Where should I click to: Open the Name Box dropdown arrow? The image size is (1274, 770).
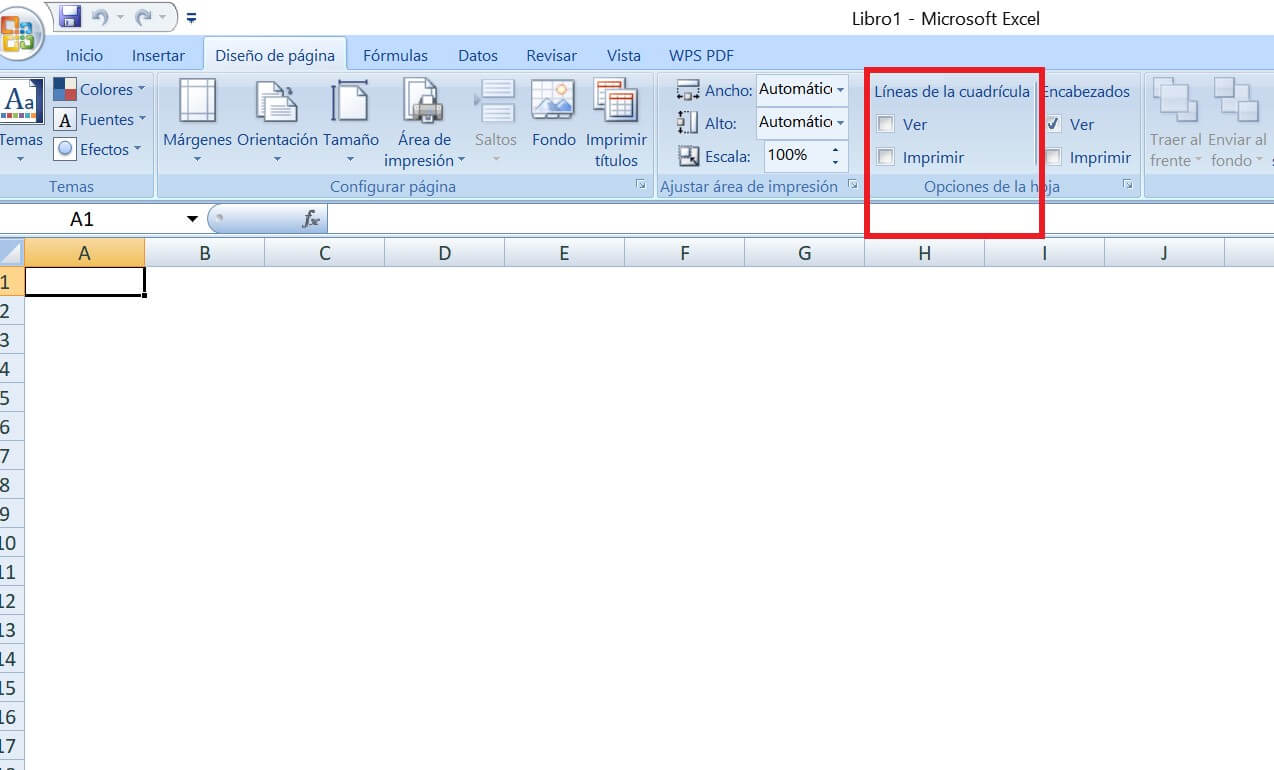click(x=192, y=219)
